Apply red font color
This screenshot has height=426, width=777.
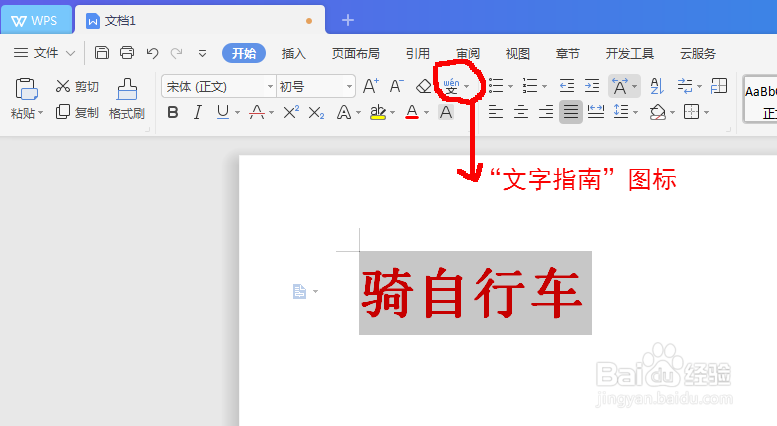point(412,112)
